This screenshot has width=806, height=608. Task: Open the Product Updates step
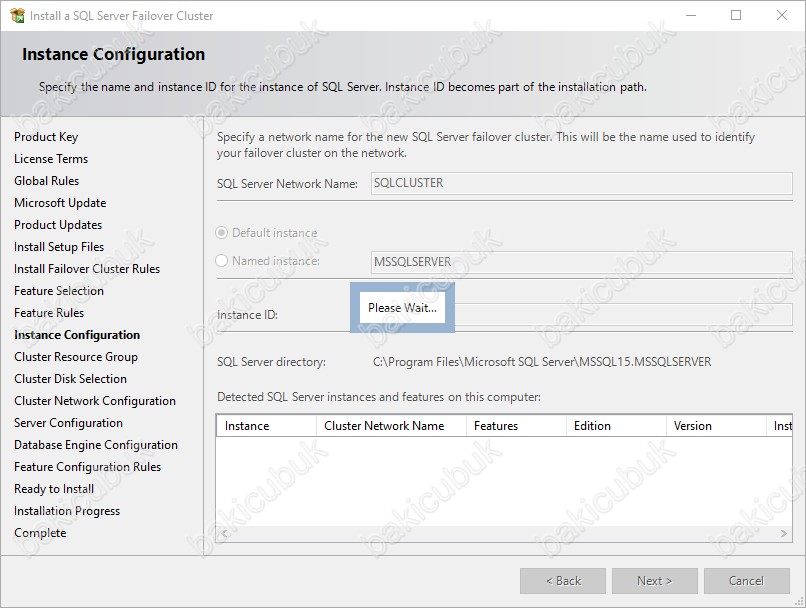[58, 225]
